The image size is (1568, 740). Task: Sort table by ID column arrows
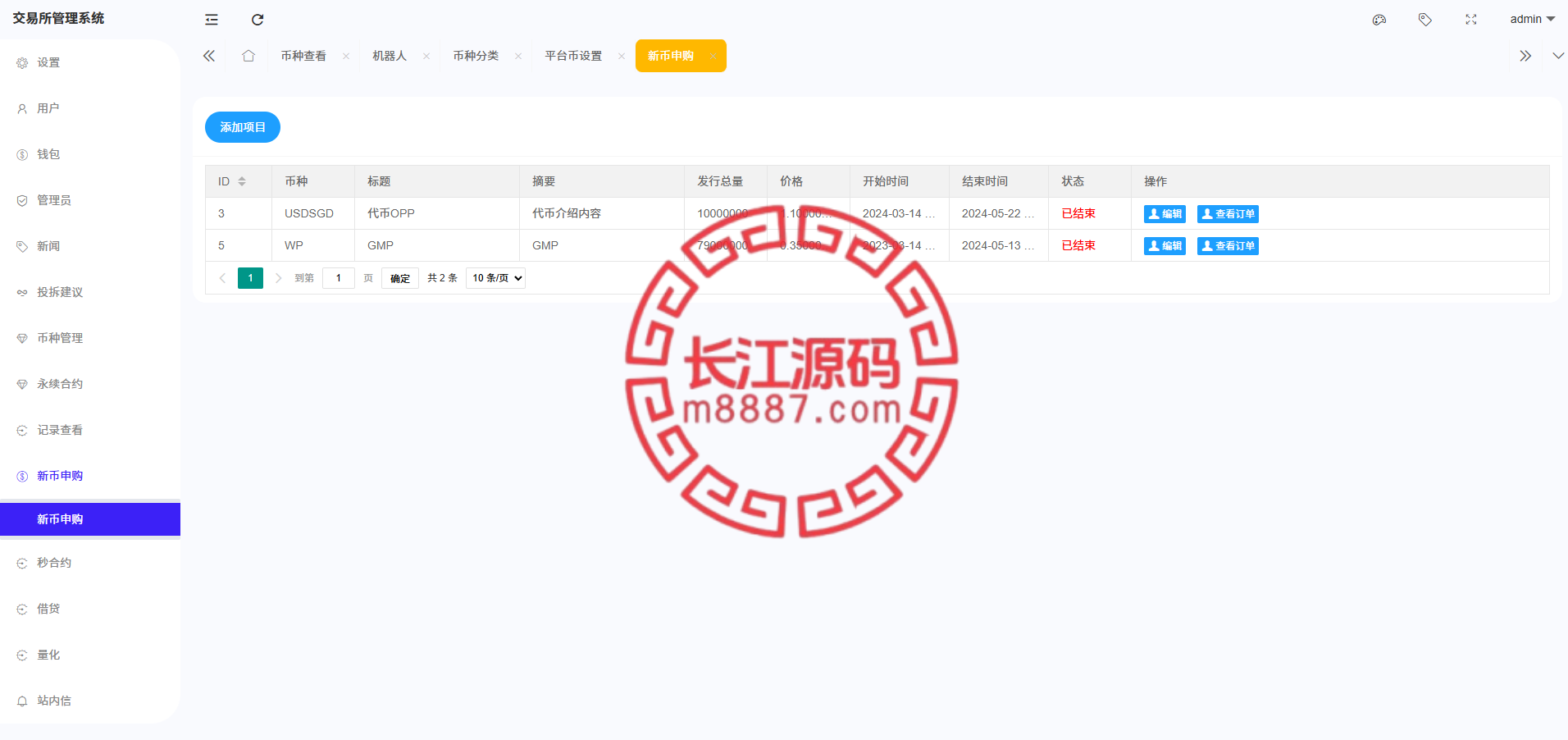click(x=242, y=181)
